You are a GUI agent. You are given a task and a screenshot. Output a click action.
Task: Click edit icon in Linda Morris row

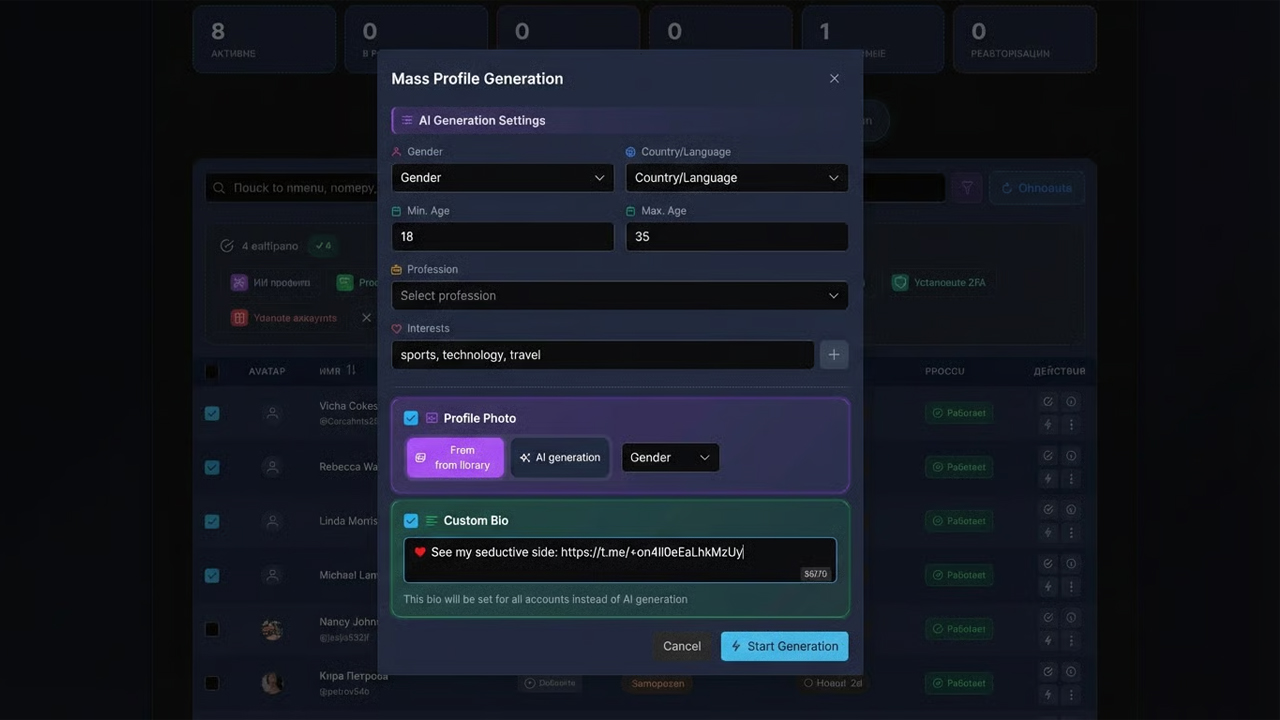1048,509
